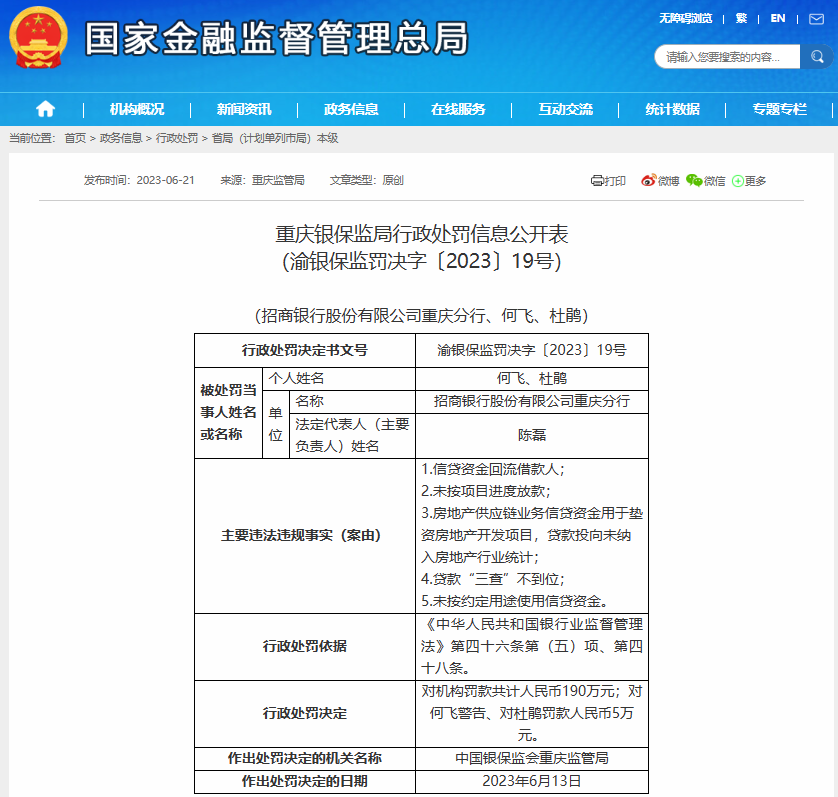Click the national emblem logo
Screen dimensions: 838x797
[x=38, y=38]
